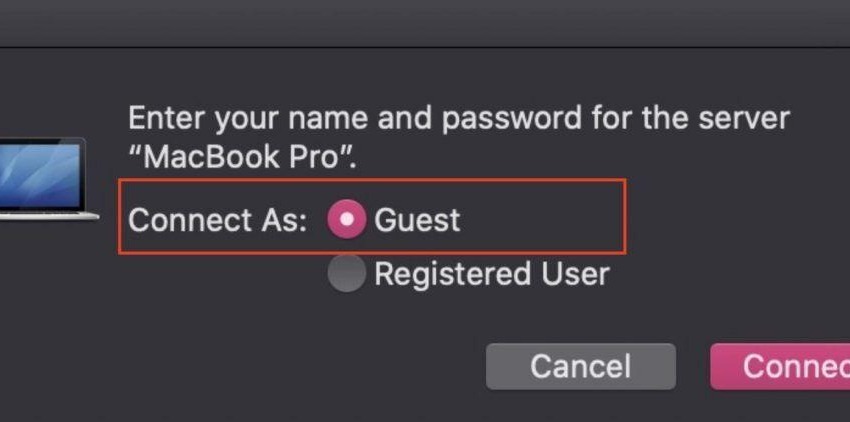Screen dimensions: 850x422
Task: Click the "Guest" text label
Action: (x=417, y=219)
